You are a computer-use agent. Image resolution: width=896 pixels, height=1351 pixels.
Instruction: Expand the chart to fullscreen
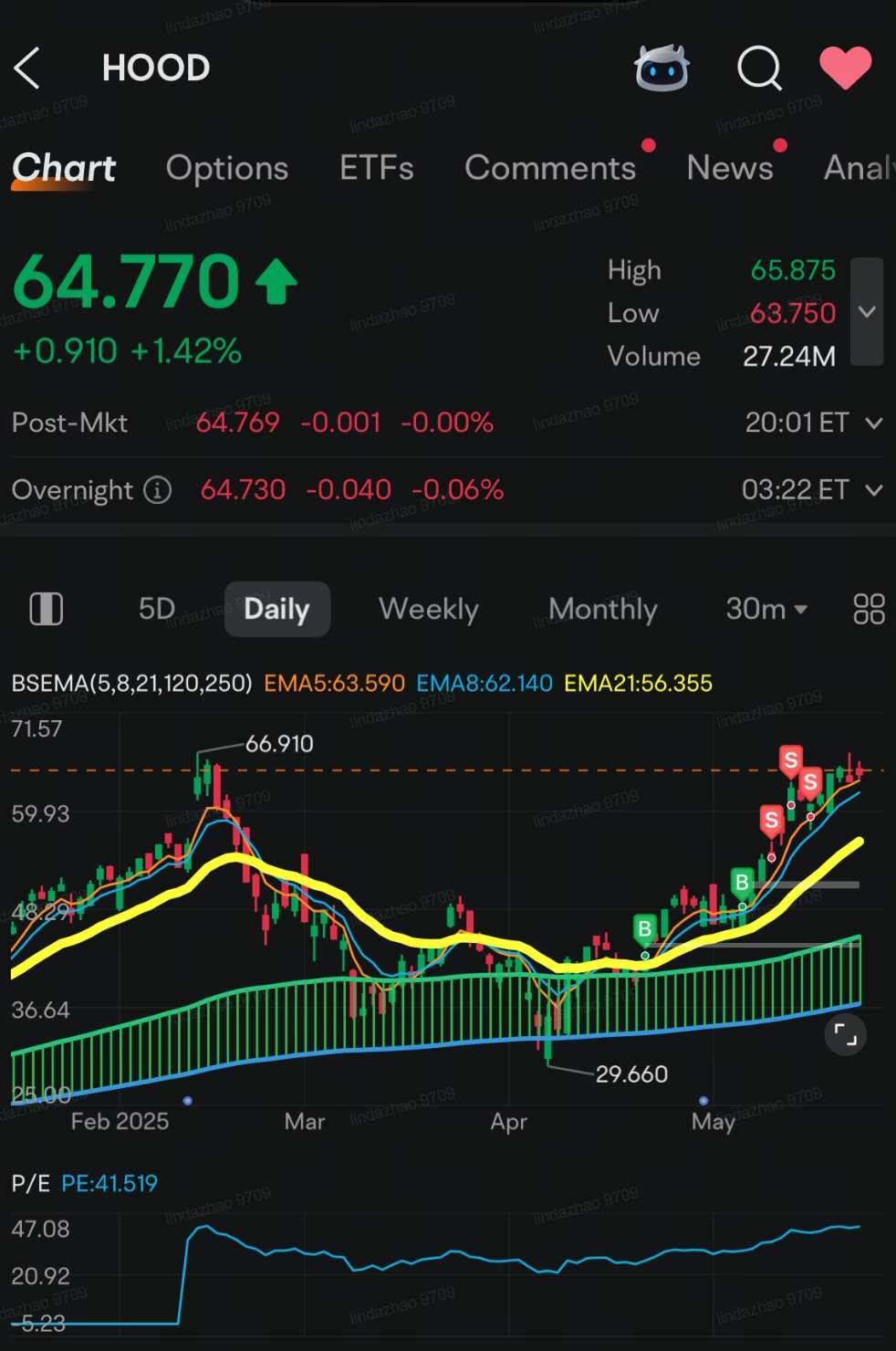point(846,1035)
